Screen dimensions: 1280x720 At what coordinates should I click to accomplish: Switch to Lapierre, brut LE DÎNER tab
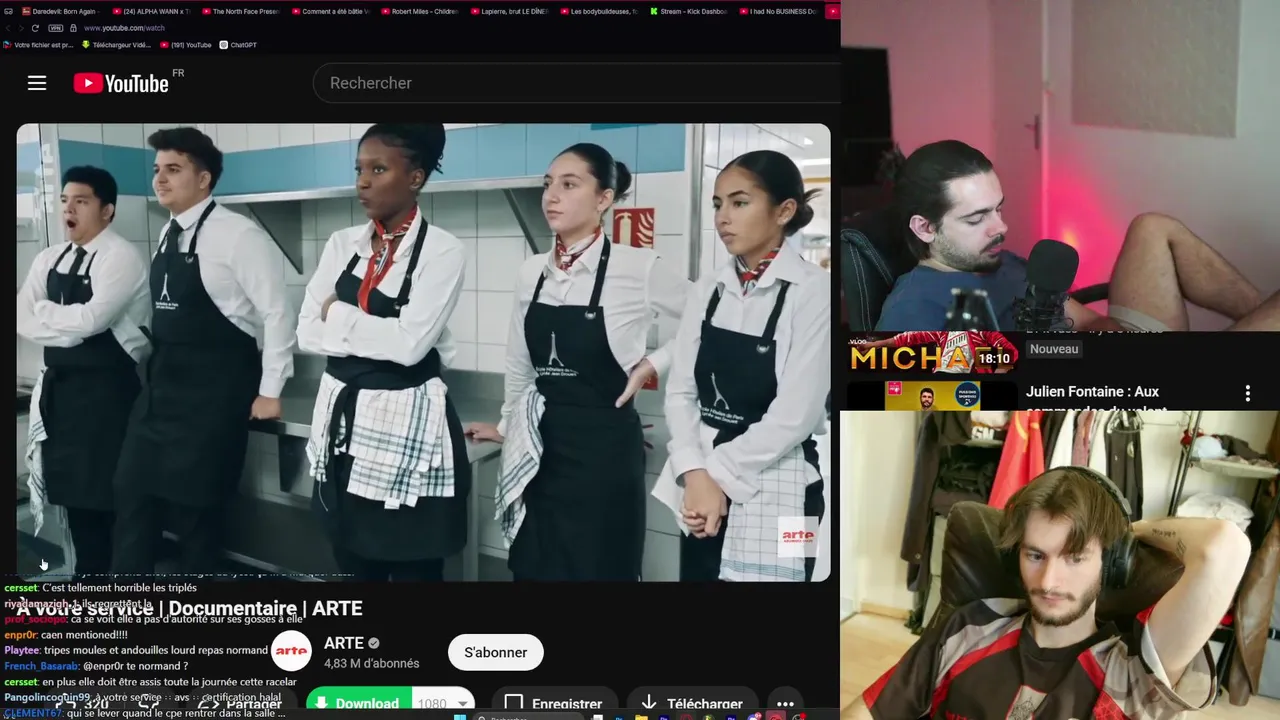512,11
